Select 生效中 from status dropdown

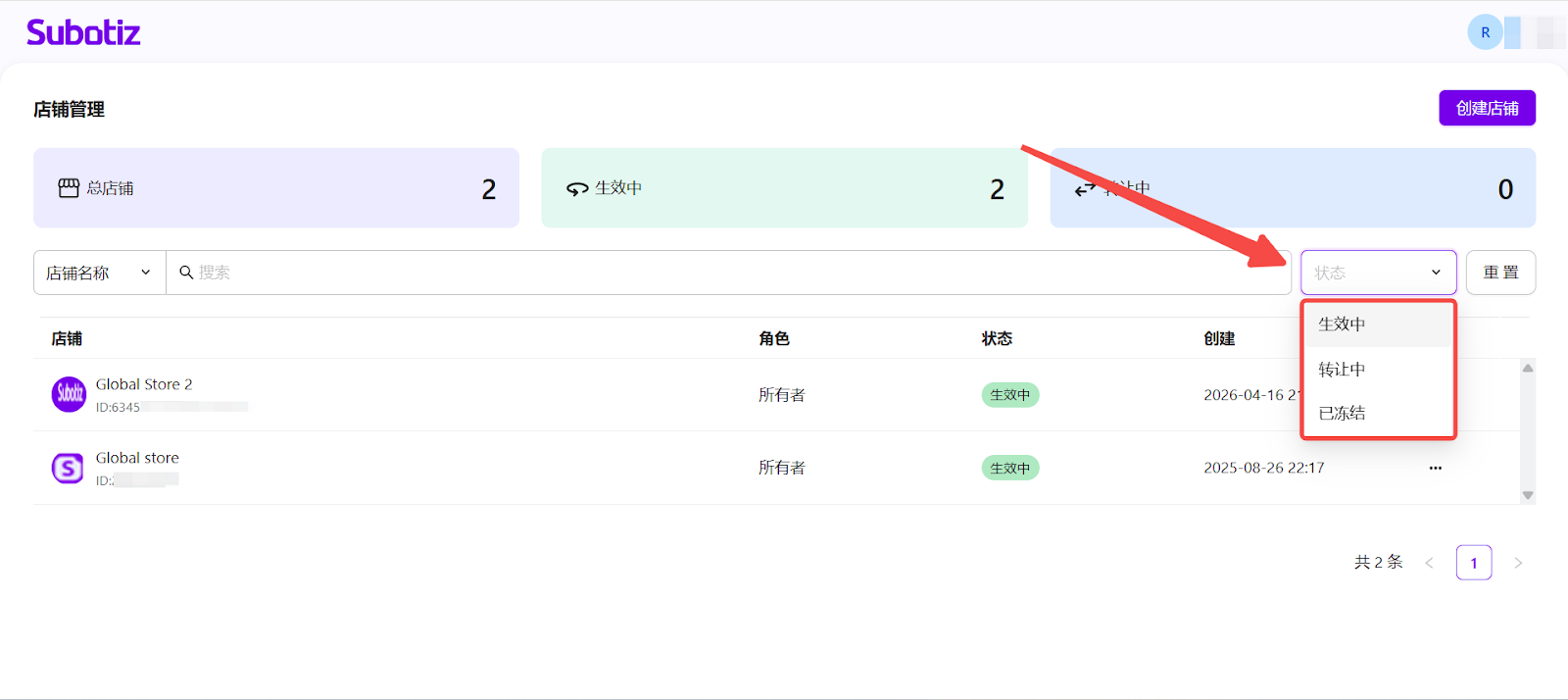coord(1342,325)
